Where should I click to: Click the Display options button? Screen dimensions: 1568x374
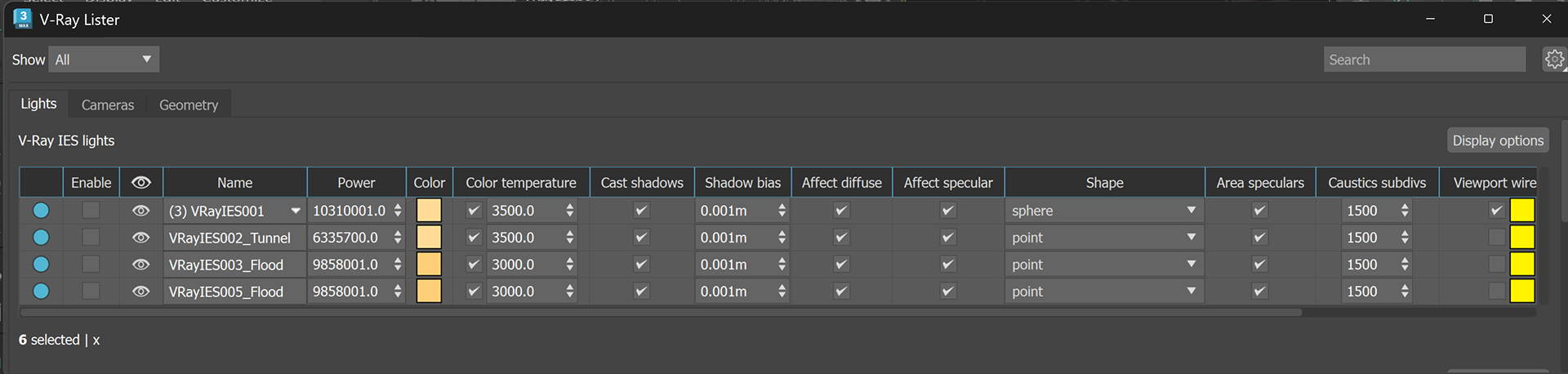click(1498, 140)
